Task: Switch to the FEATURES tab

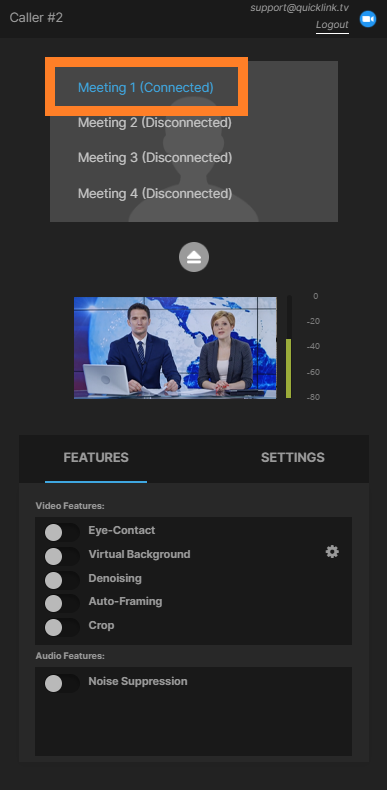Action: tap(96, 458)
